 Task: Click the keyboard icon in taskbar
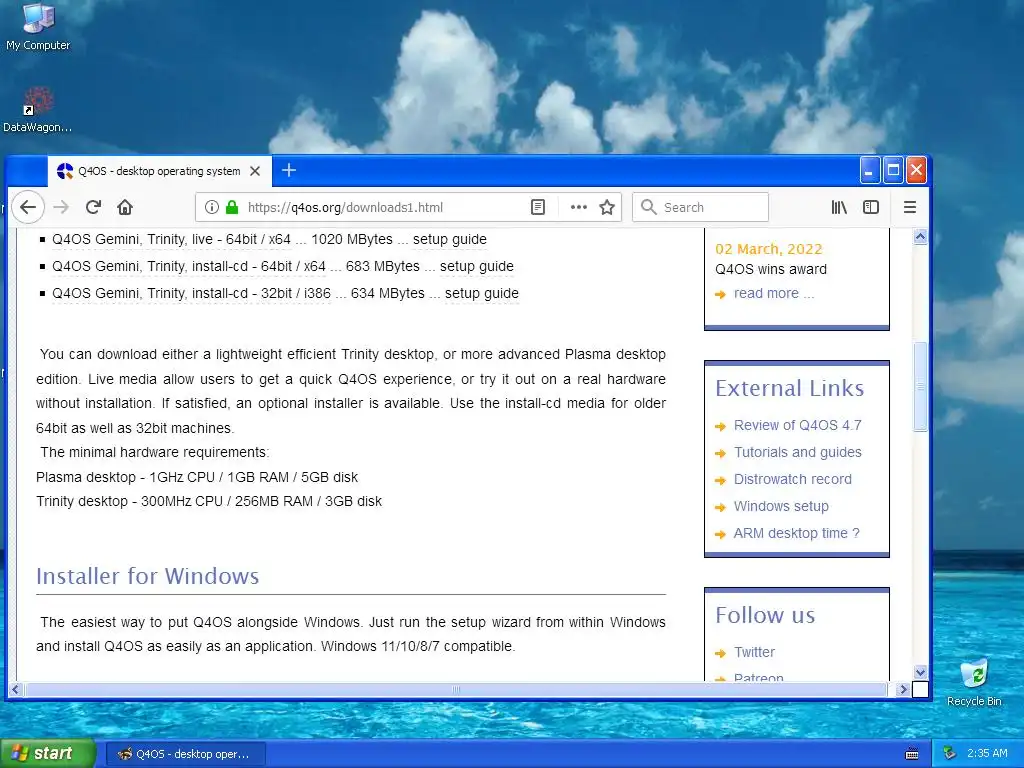click(x=912, y=754)
